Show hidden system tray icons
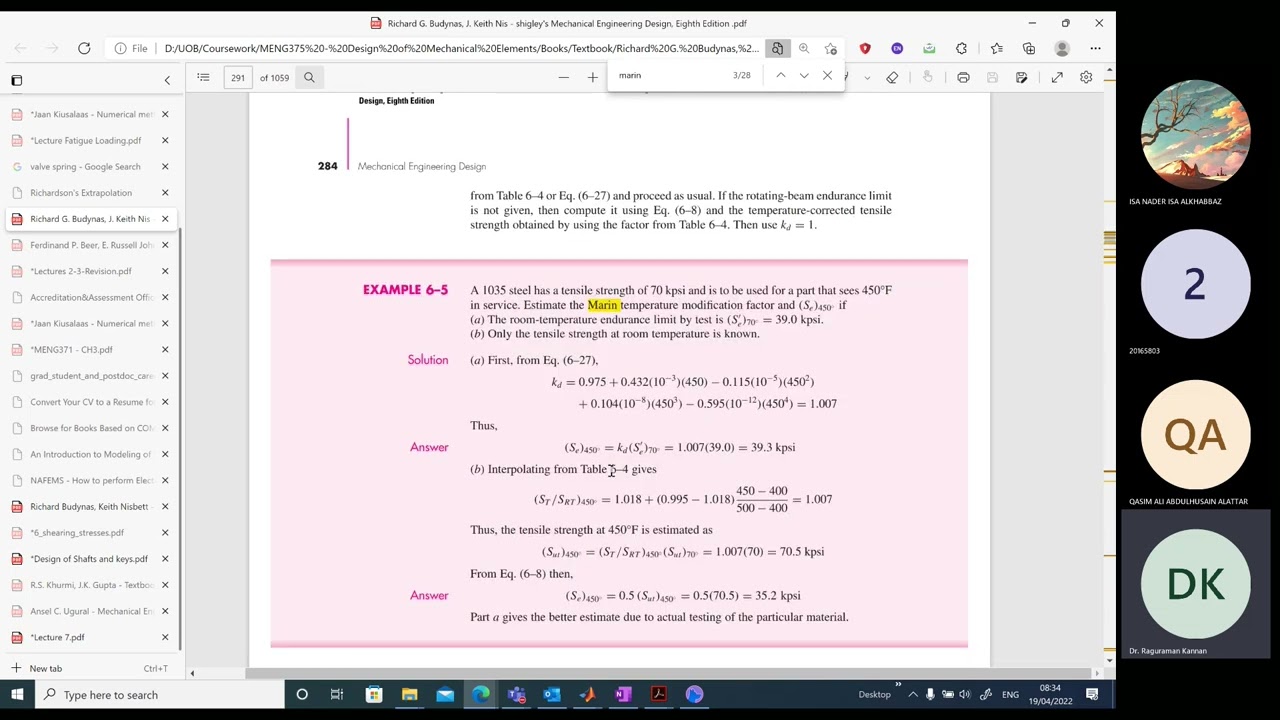The image size is (1280, 720). (912, 694)
